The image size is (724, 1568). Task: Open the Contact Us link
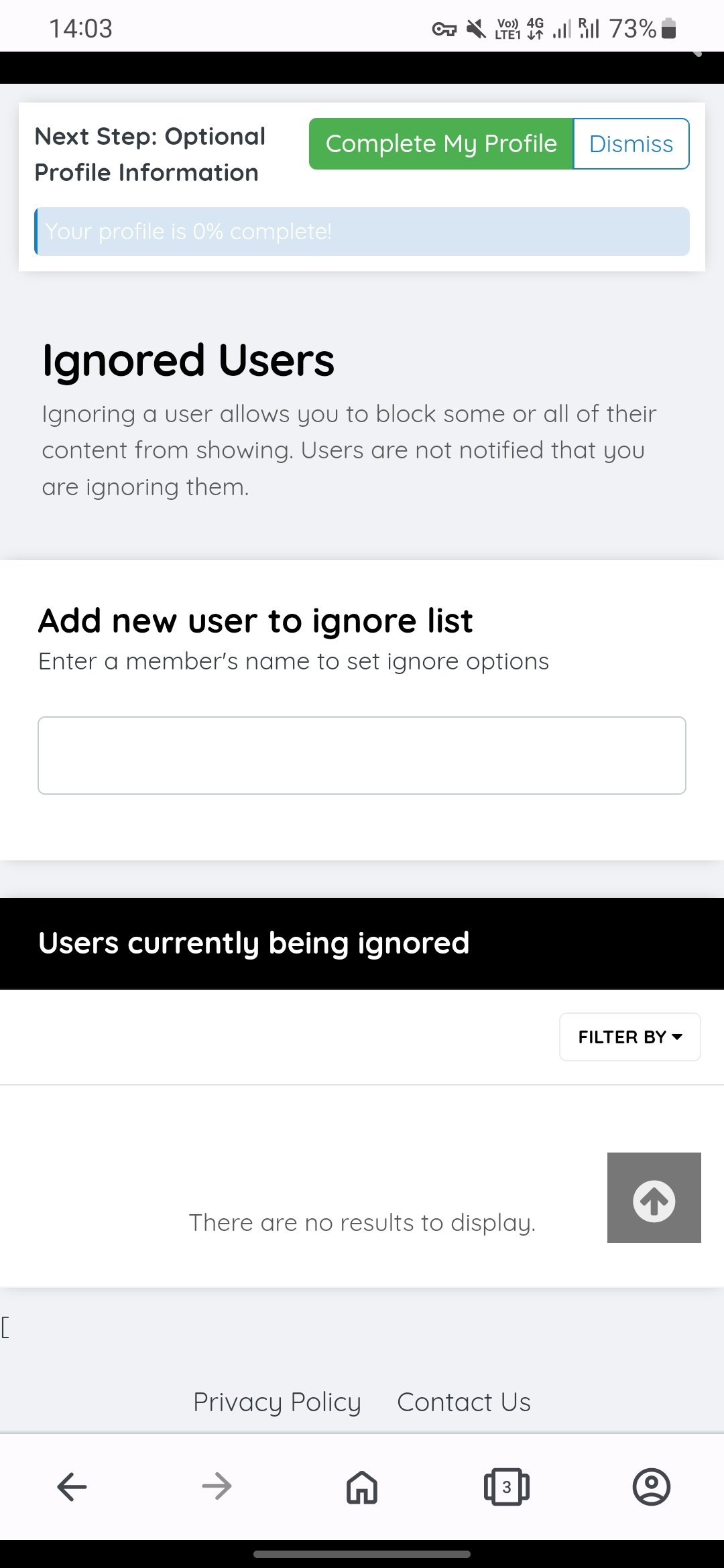pyautogui.click(x=464, y=1402)
